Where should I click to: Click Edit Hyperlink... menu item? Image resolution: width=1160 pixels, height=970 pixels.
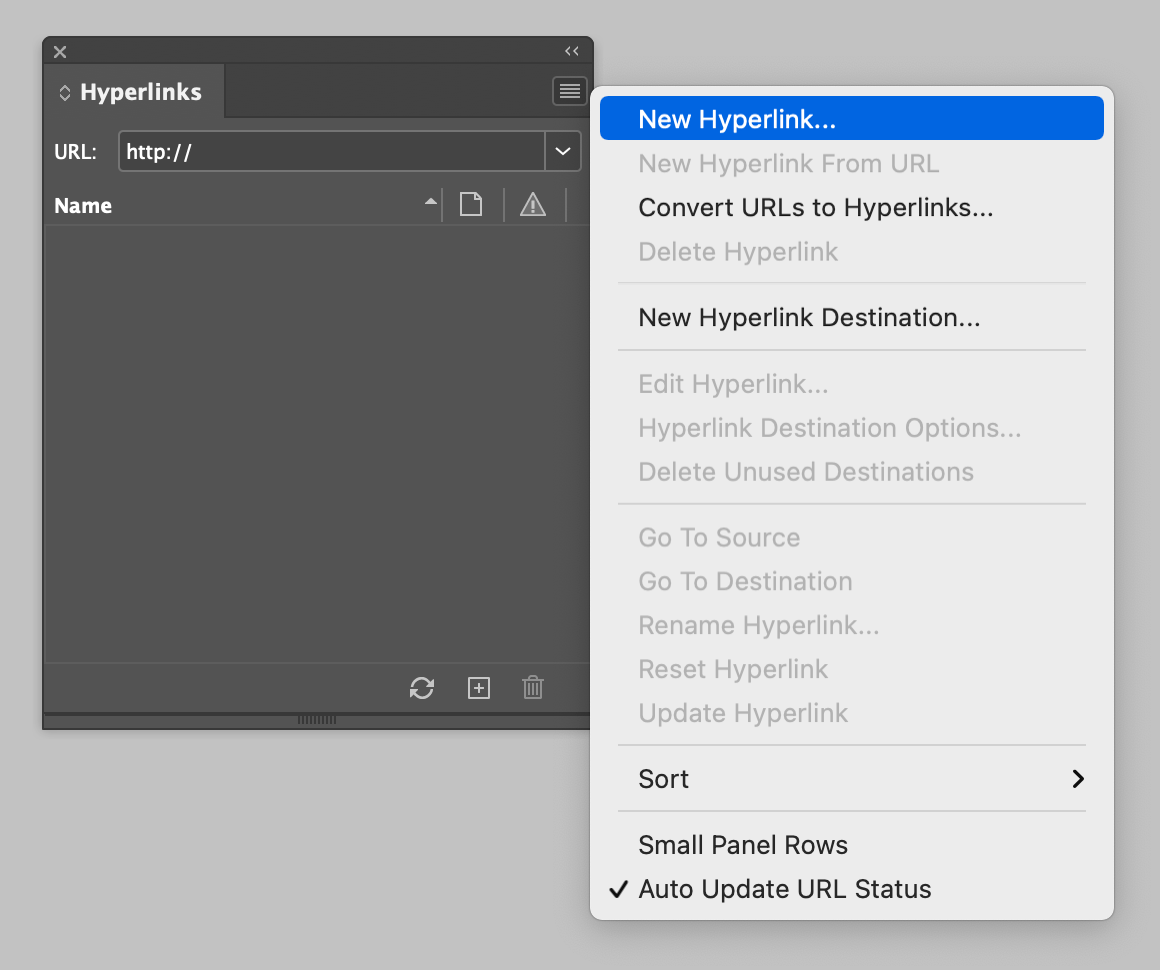point(852,384)
